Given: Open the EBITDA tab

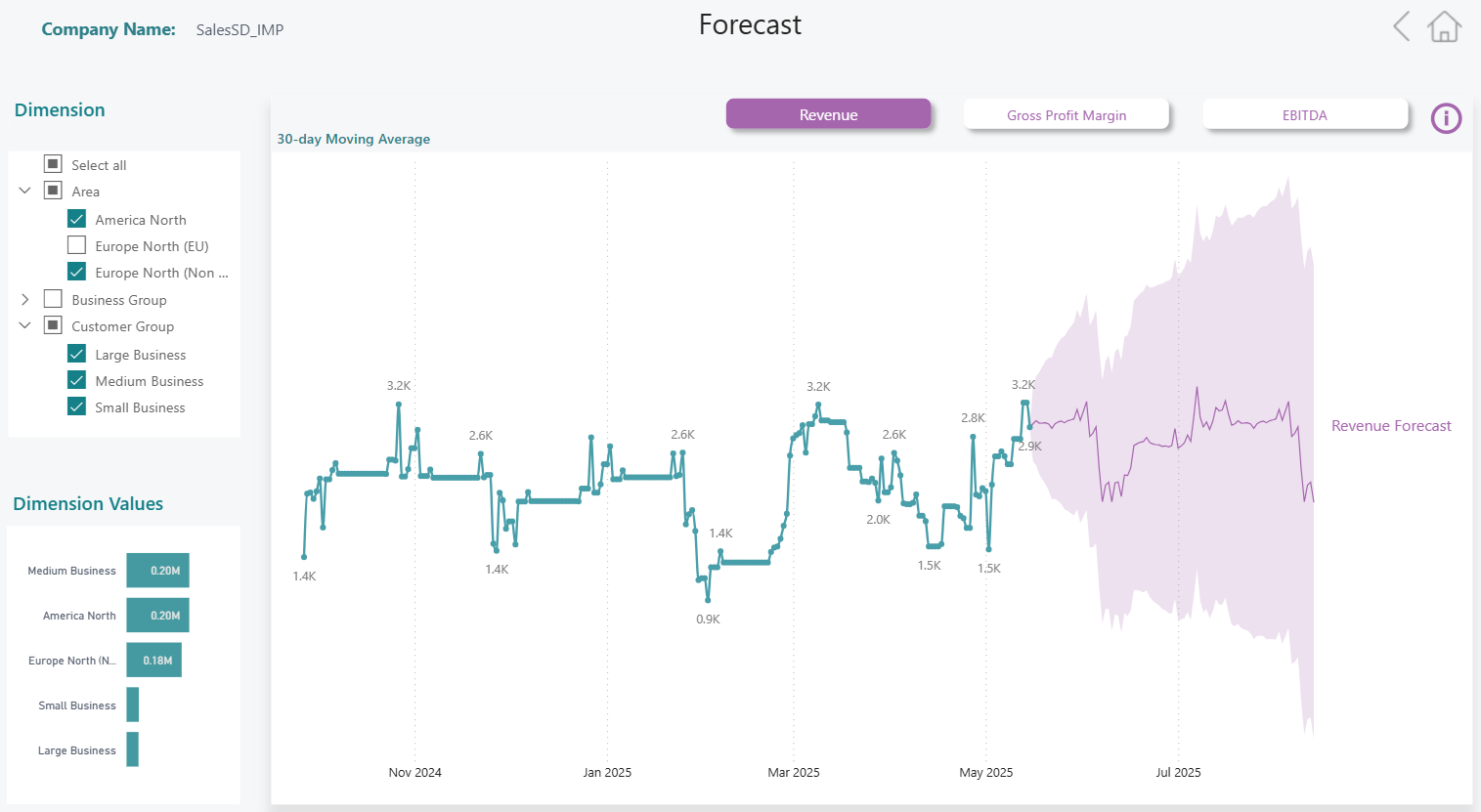Looking at the screenshot, I should point(1305,114).
